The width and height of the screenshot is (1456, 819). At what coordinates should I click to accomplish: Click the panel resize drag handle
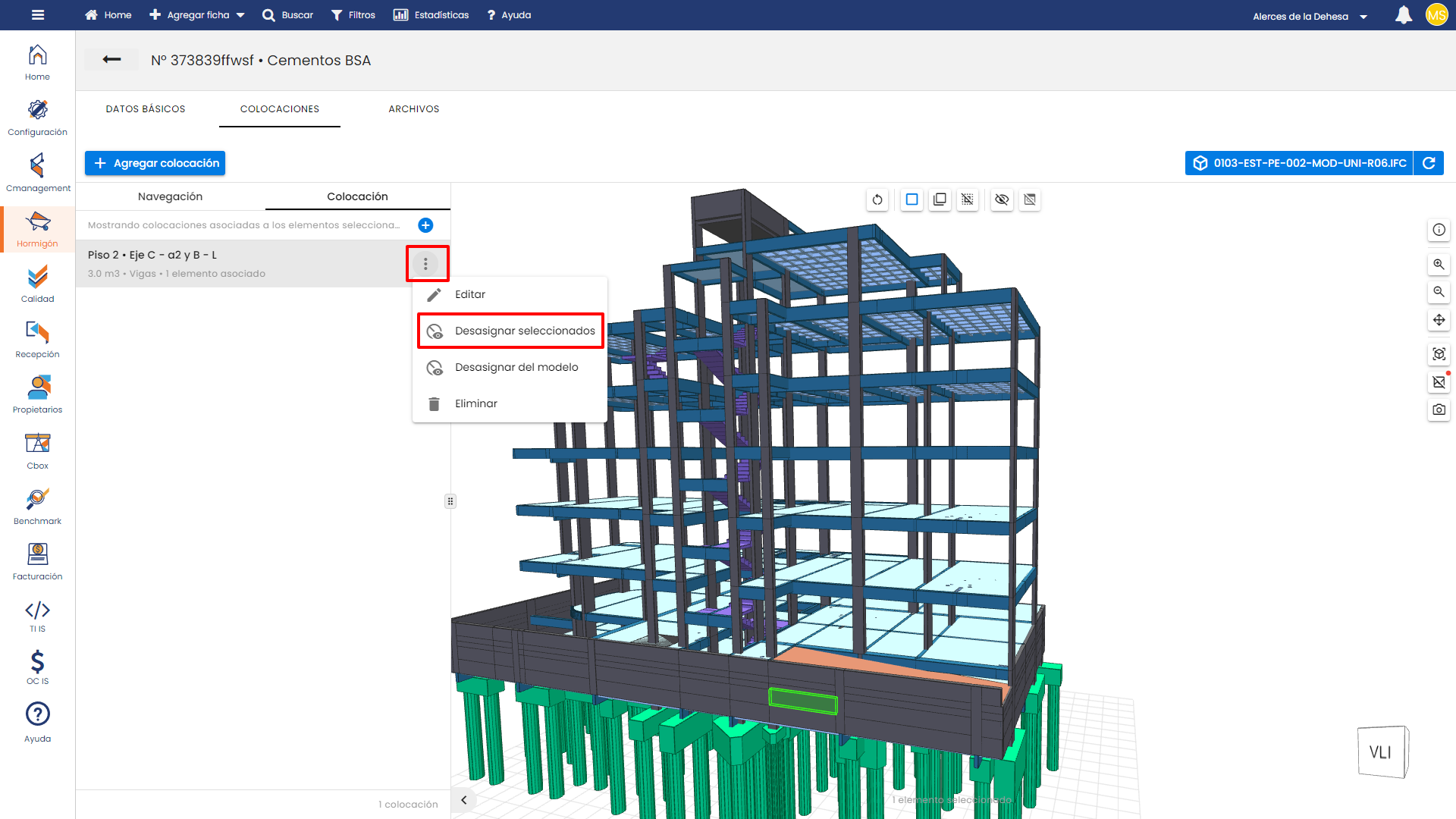[450, 501]
